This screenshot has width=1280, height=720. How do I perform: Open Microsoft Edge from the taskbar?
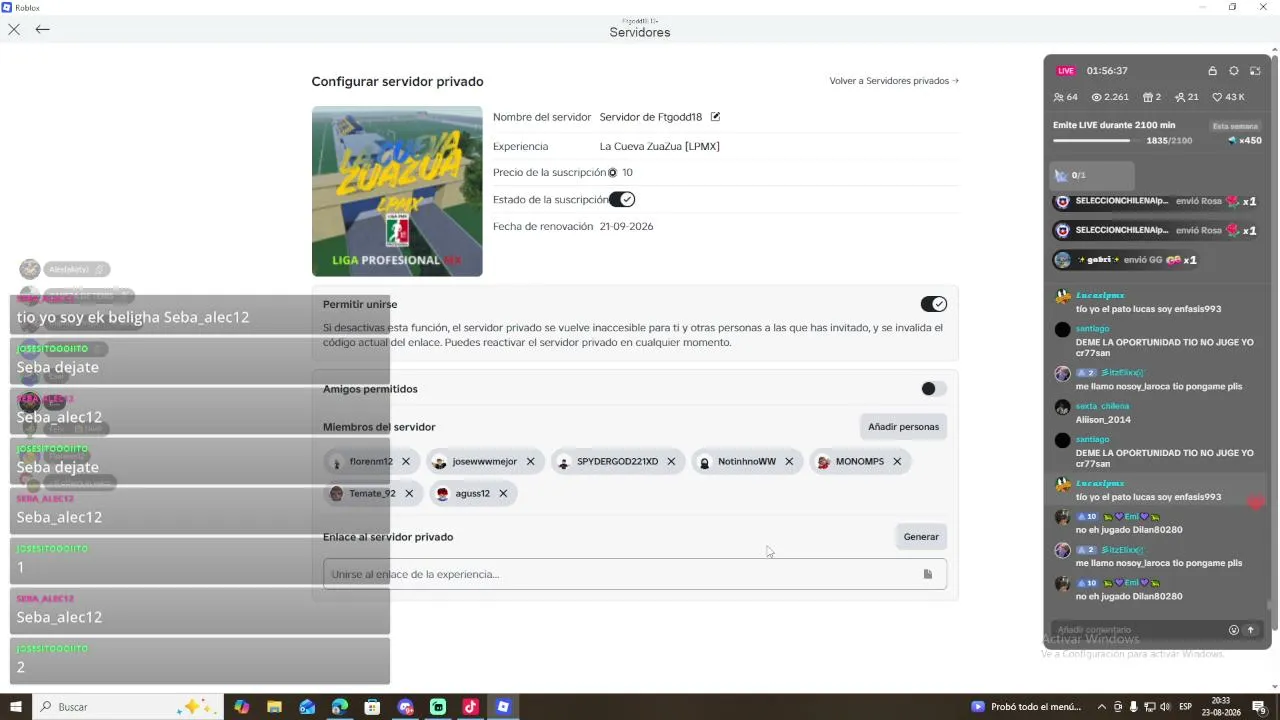click(x=340, y=707)
